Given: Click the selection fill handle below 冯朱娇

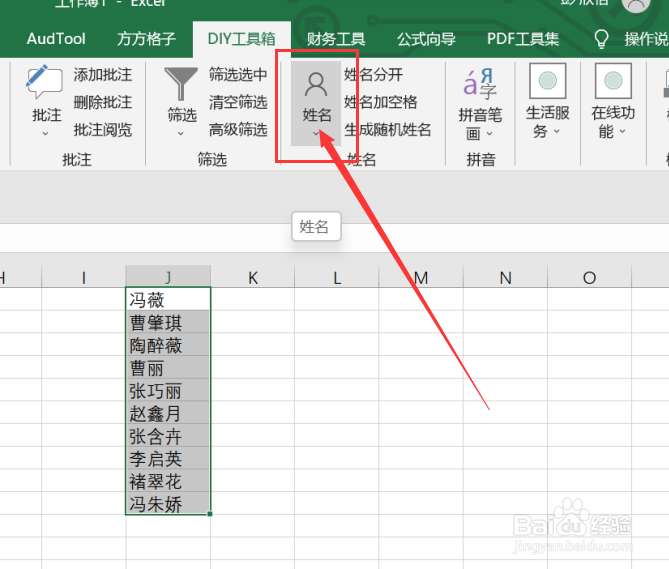Looking at the screenshot, I should click(x=210, y=514).
